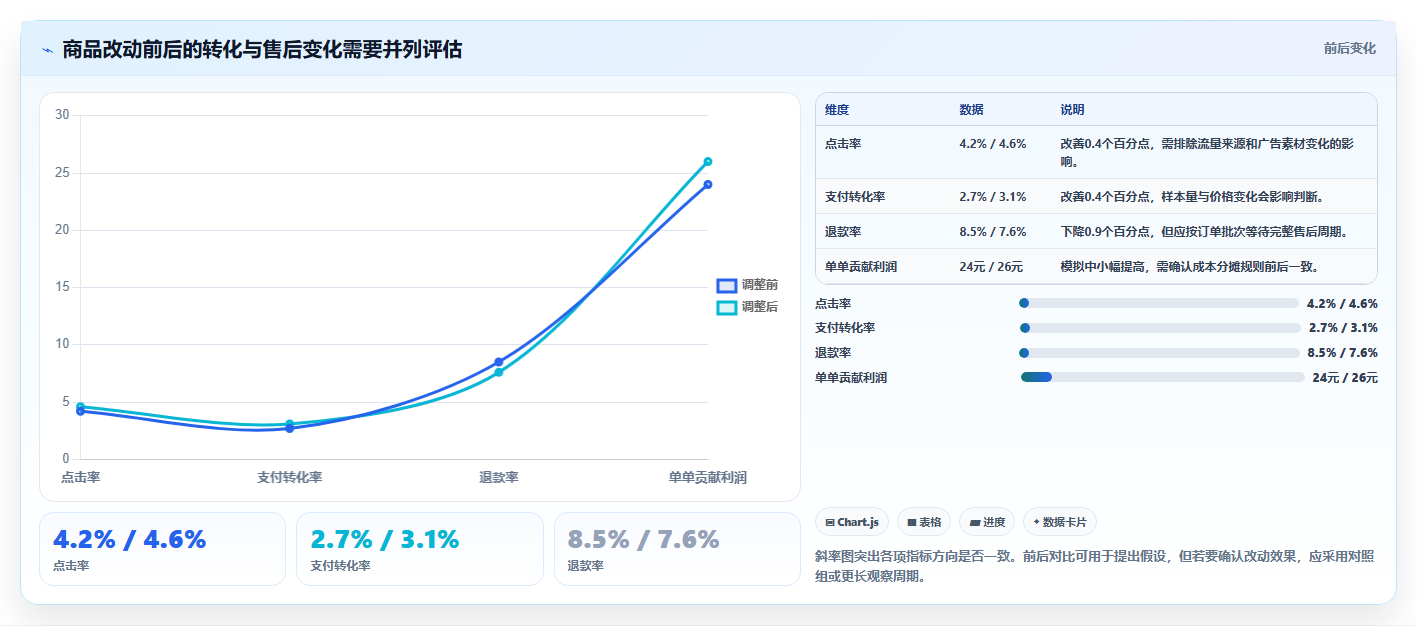Screen dimensions: 1417x626
Task: Select the Chart.js tag chip
Action: click(851, 522)
